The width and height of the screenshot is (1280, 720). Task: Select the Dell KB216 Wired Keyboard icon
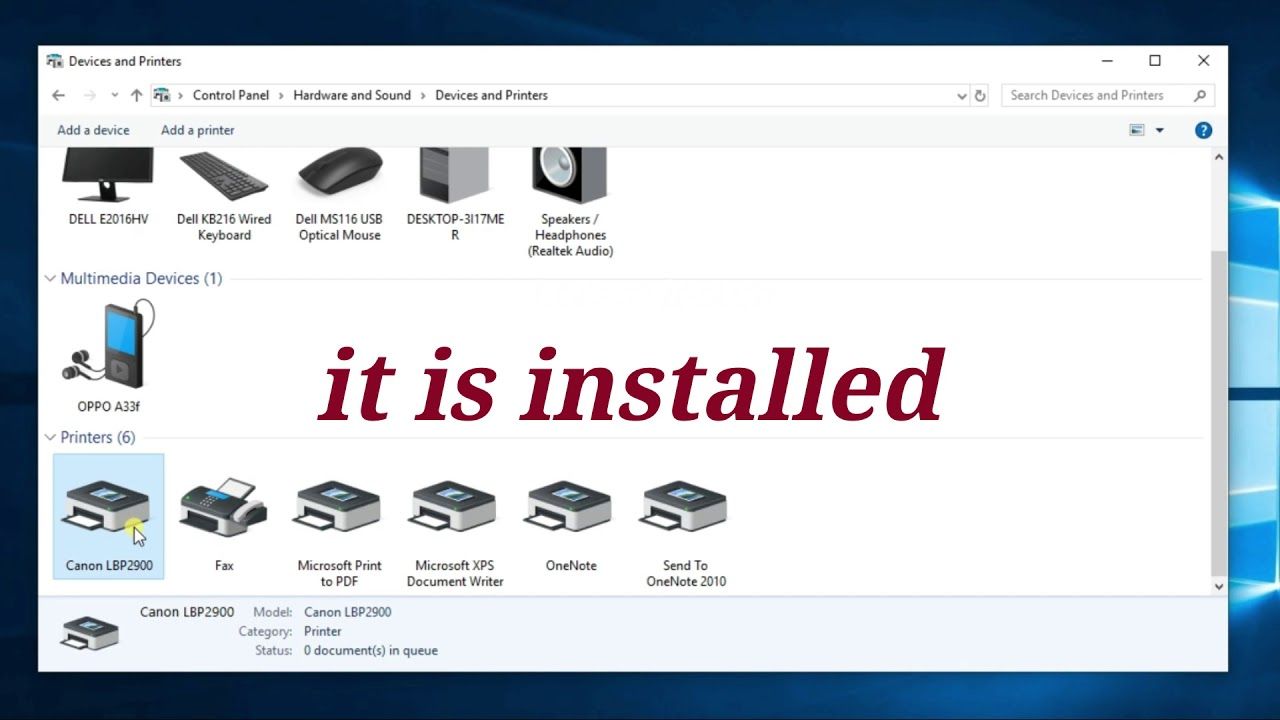coord(224,176)
